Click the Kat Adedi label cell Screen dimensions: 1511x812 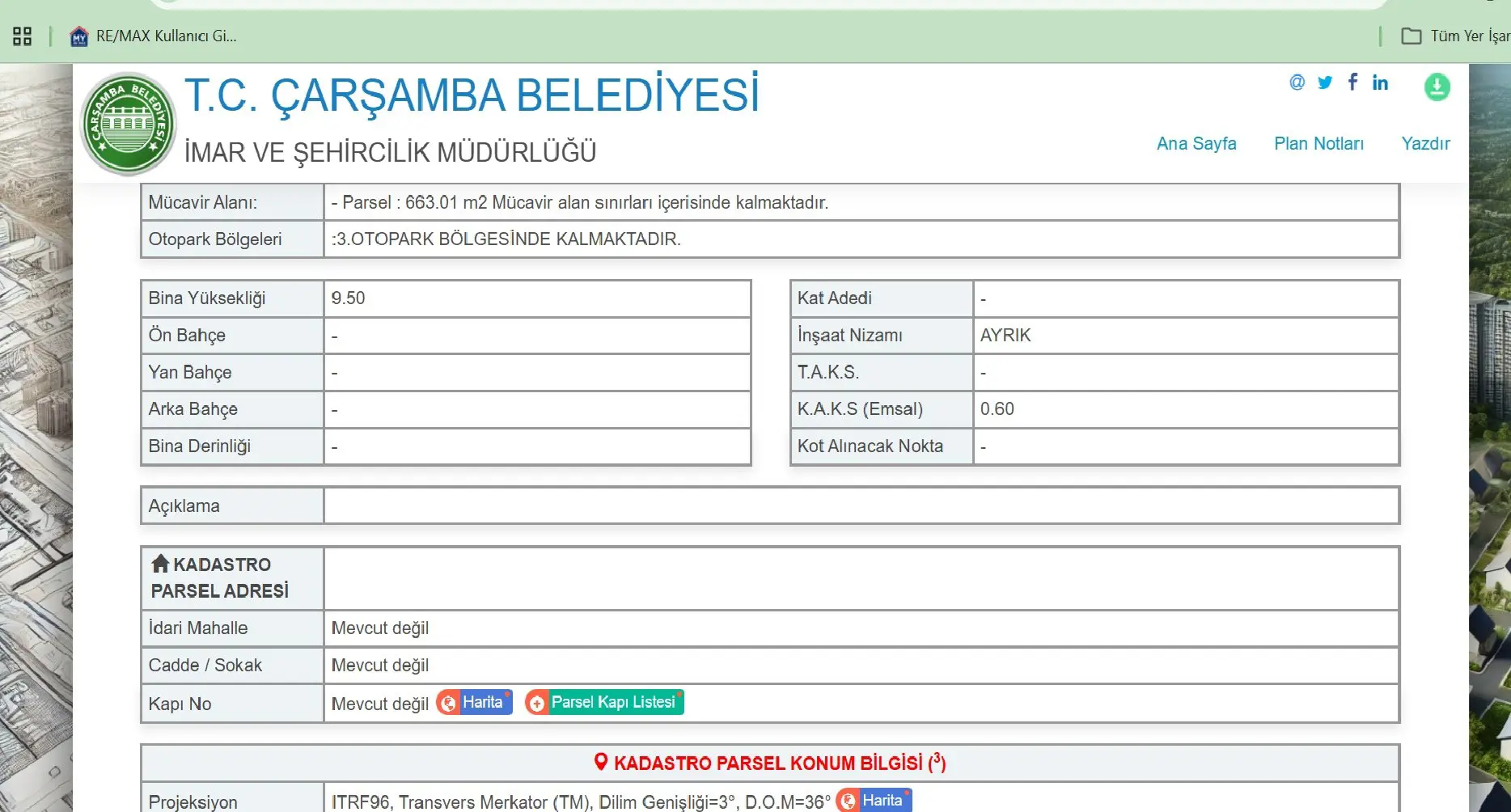pos(882,298)
